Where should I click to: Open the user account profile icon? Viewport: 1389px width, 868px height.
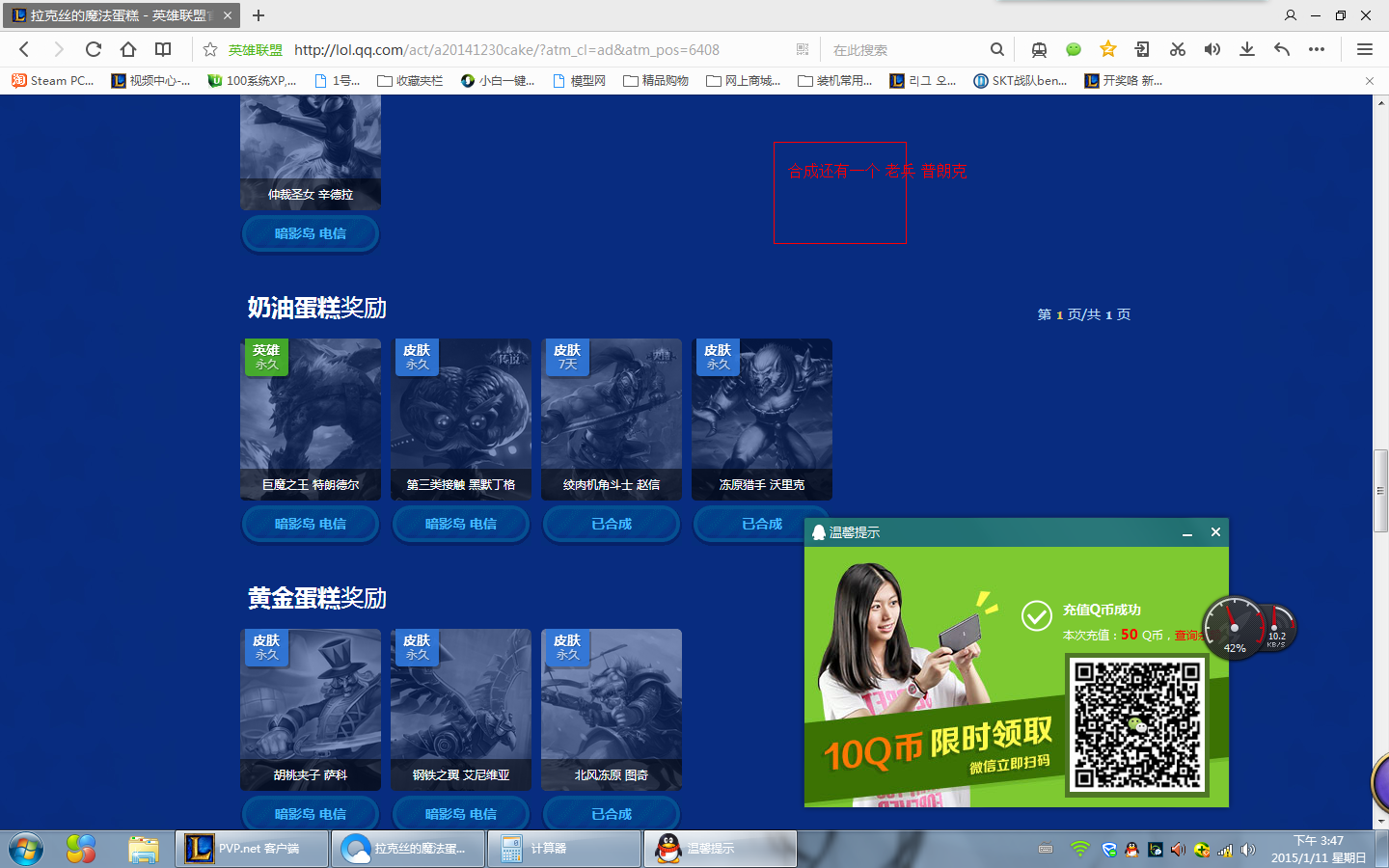[x=1291, y=15]
